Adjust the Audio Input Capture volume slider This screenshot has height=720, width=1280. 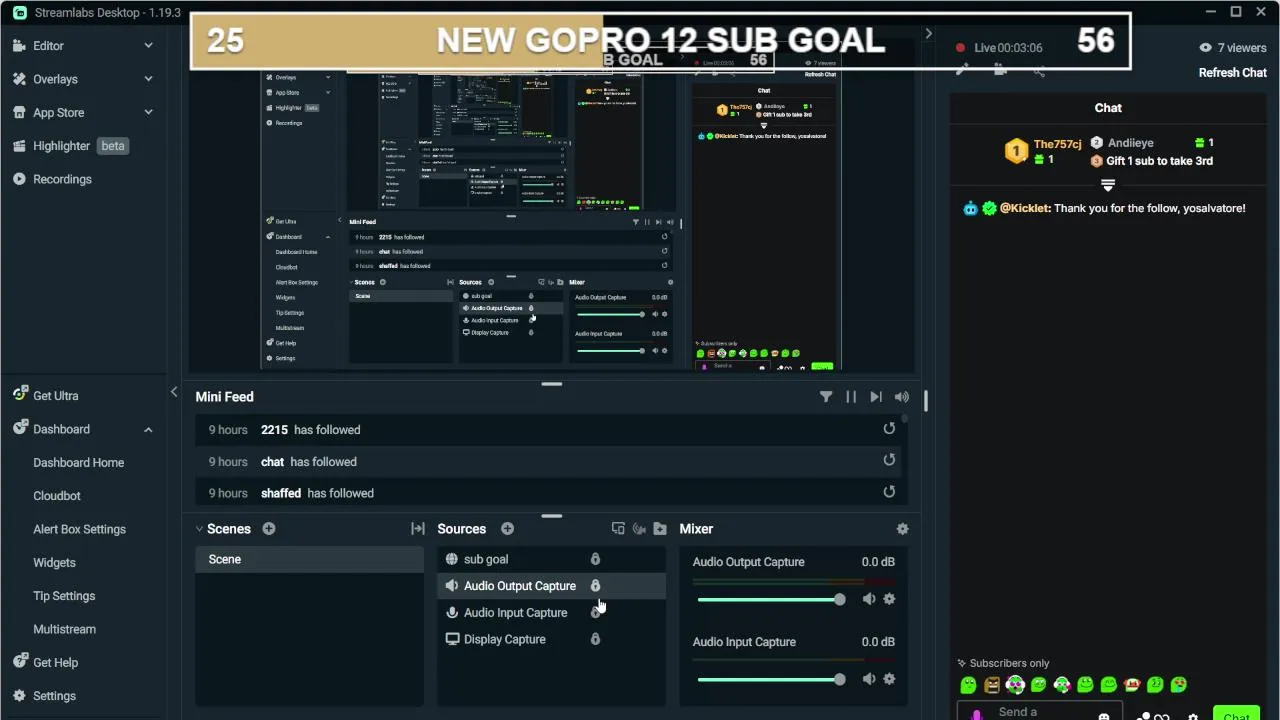[770, 679]
